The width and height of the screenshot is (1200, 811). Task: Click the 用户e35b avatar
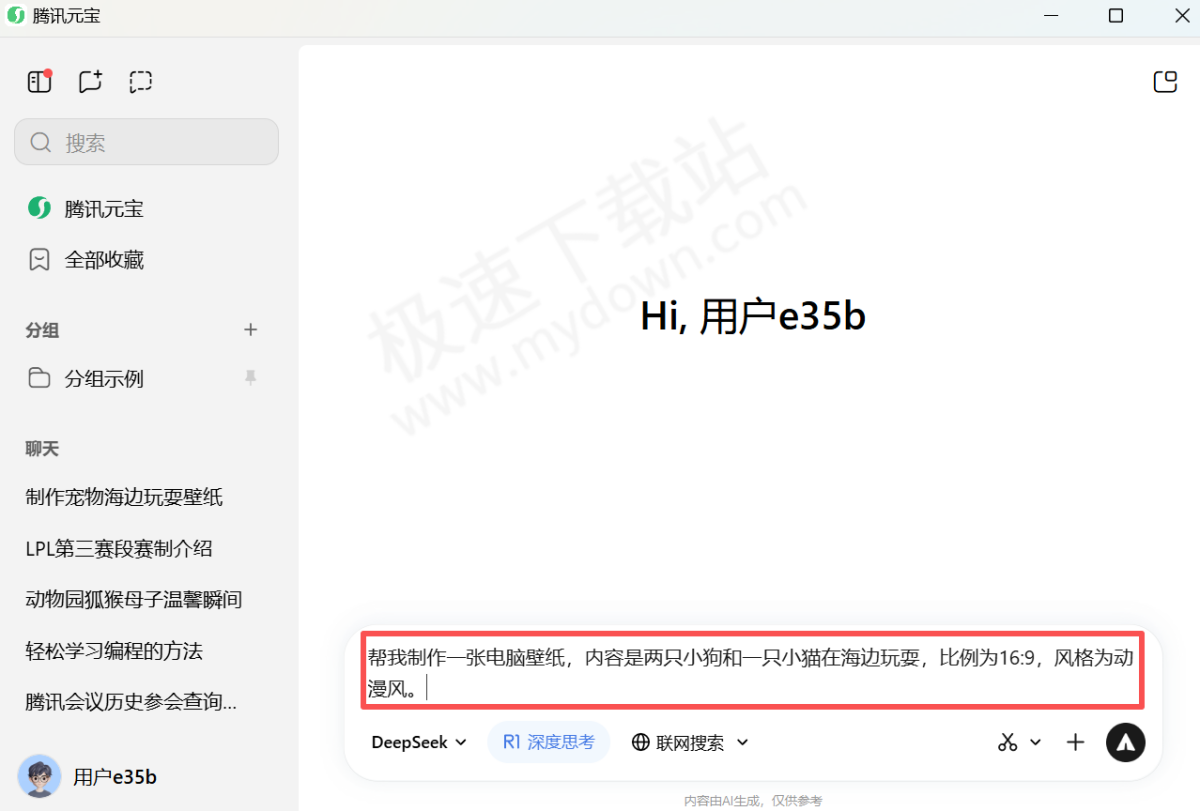point(38,777)
